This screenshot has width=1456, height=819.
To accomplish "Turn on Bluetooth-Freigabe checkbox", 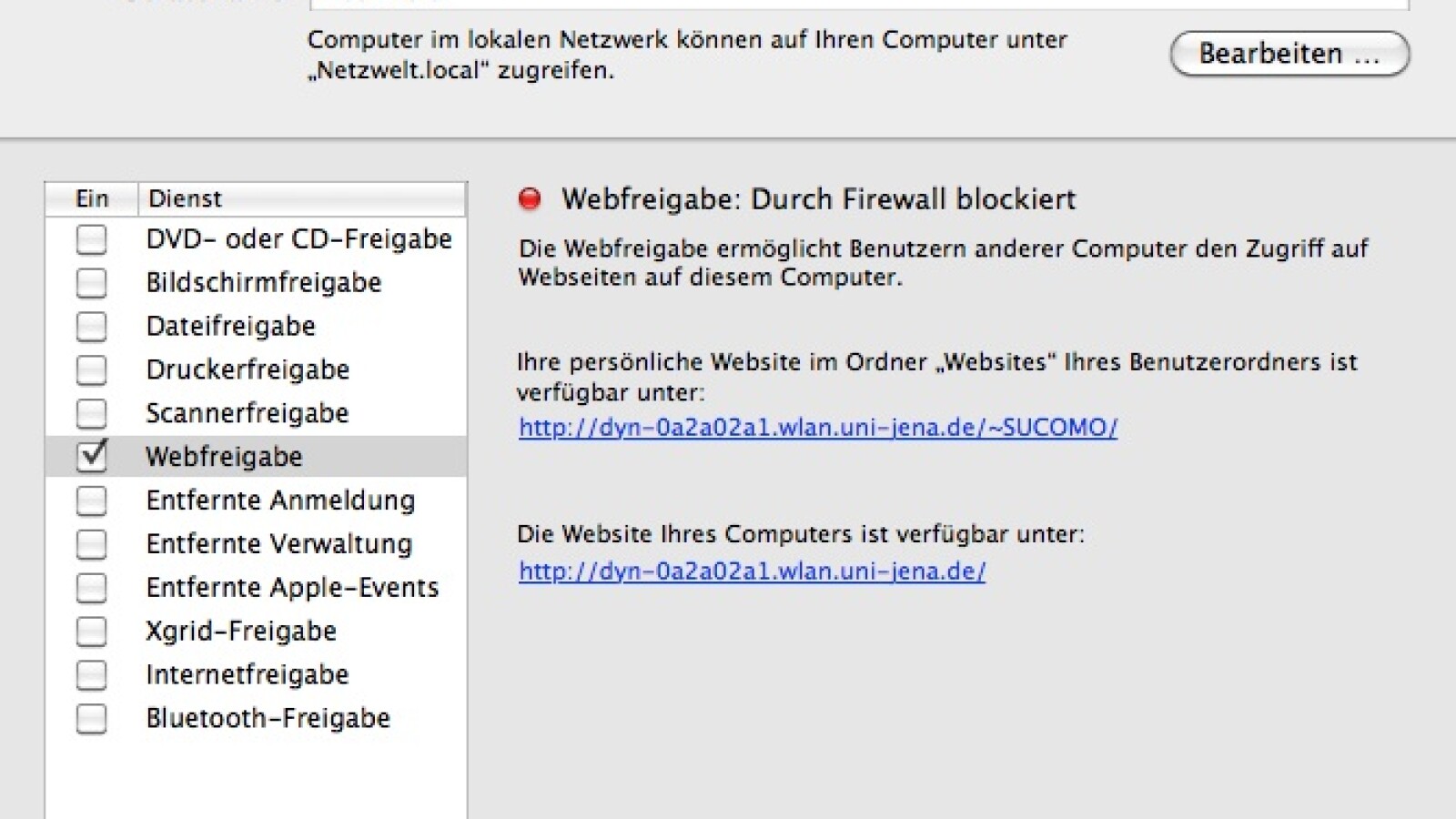I will click(x=91, y=719).
